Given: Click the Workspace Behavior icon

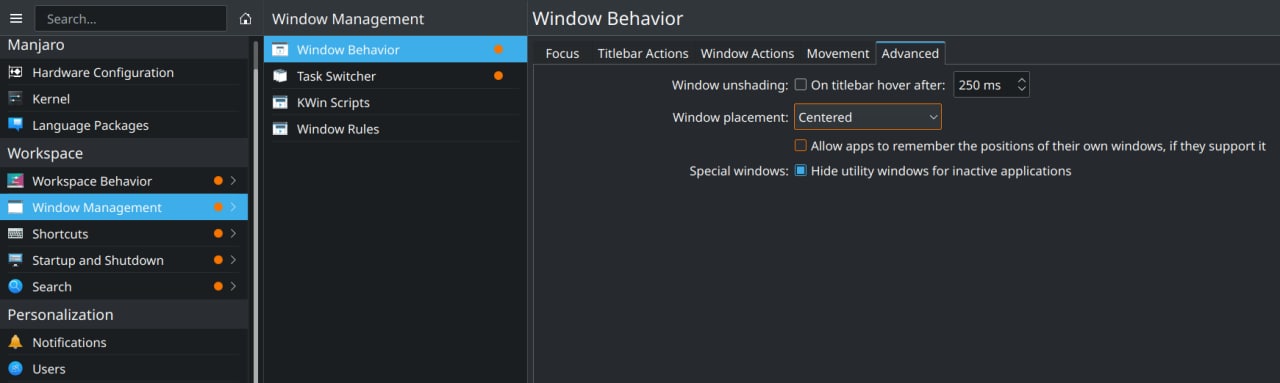Looking at the screenshot, I should pos(15,181).
